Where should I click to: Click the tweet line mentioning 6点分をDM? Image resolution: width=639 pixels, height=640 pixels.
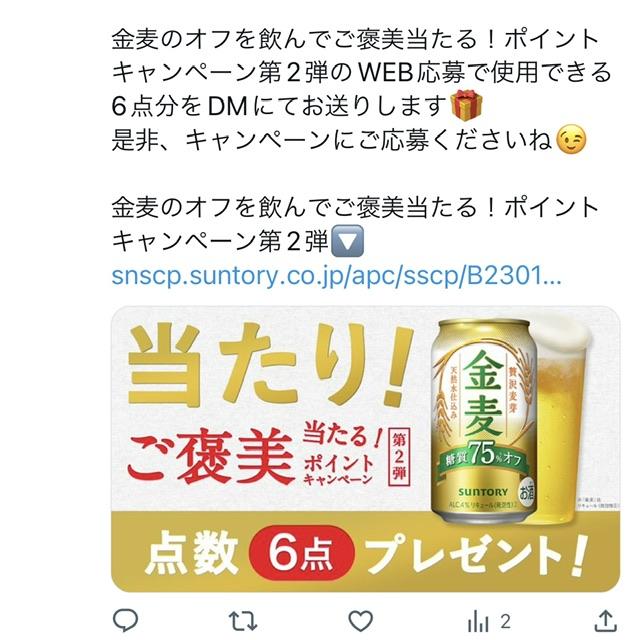[x=298, y=106]
